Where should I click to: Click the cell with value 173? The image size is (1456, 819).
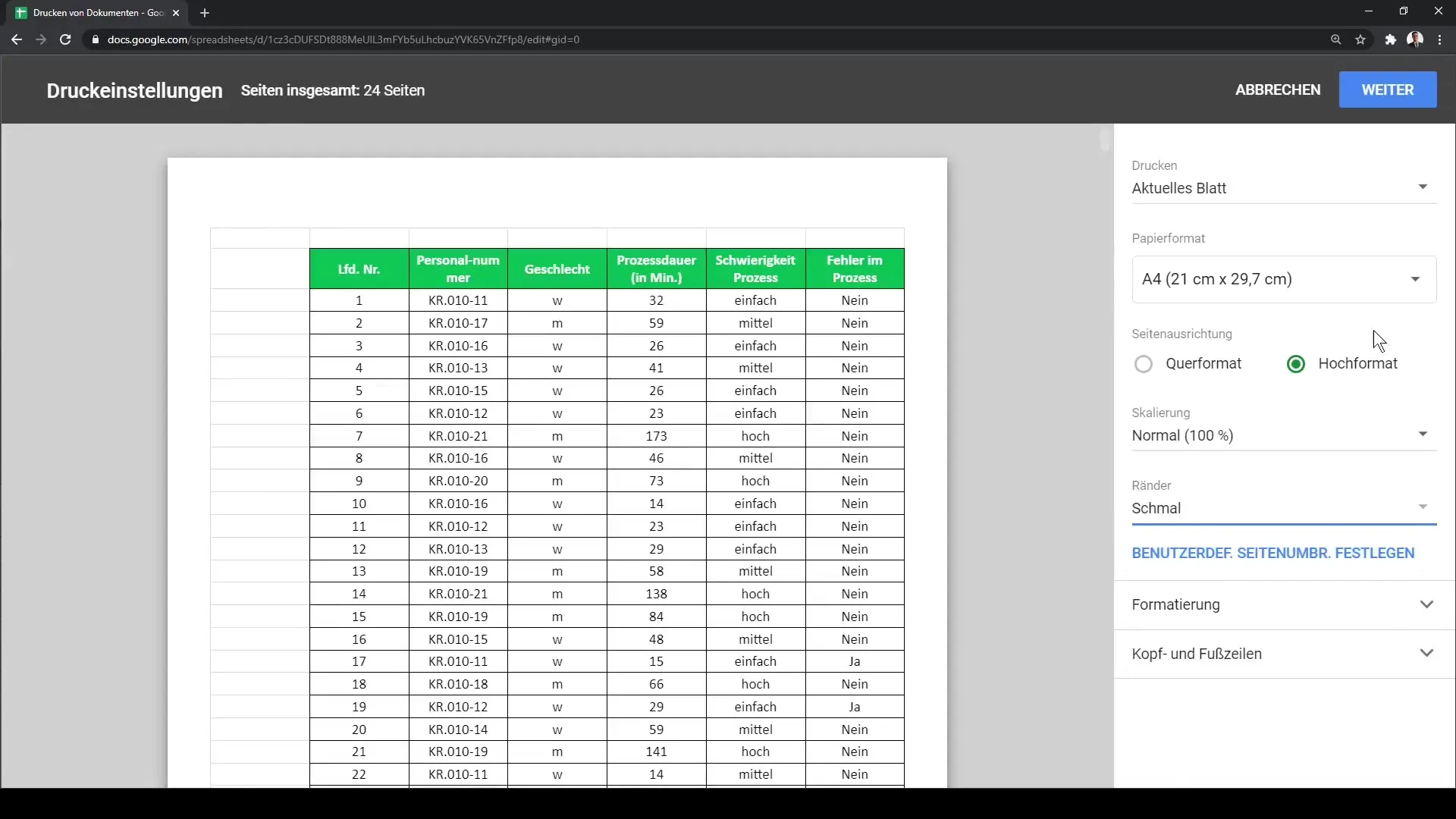pos(657,436)
